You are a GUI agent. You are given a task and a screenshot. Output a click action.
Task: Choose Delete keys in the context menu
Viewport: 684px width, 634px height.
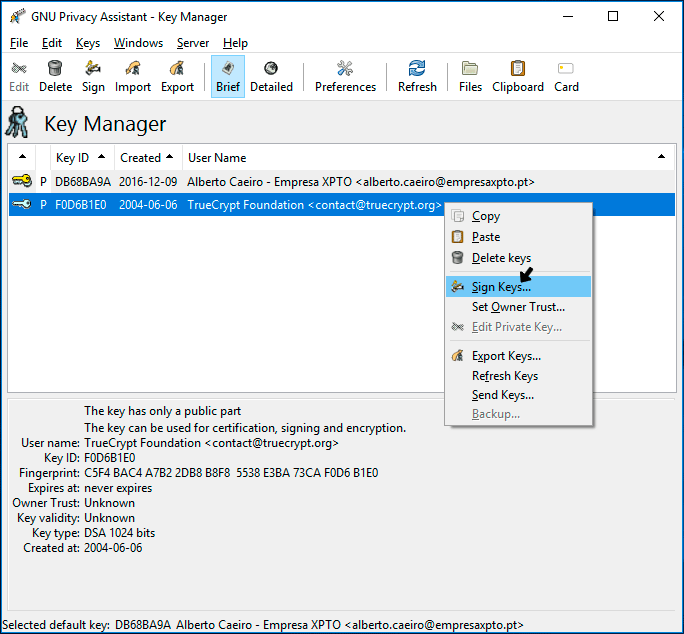pyautogui.click(x=518, y=258)
